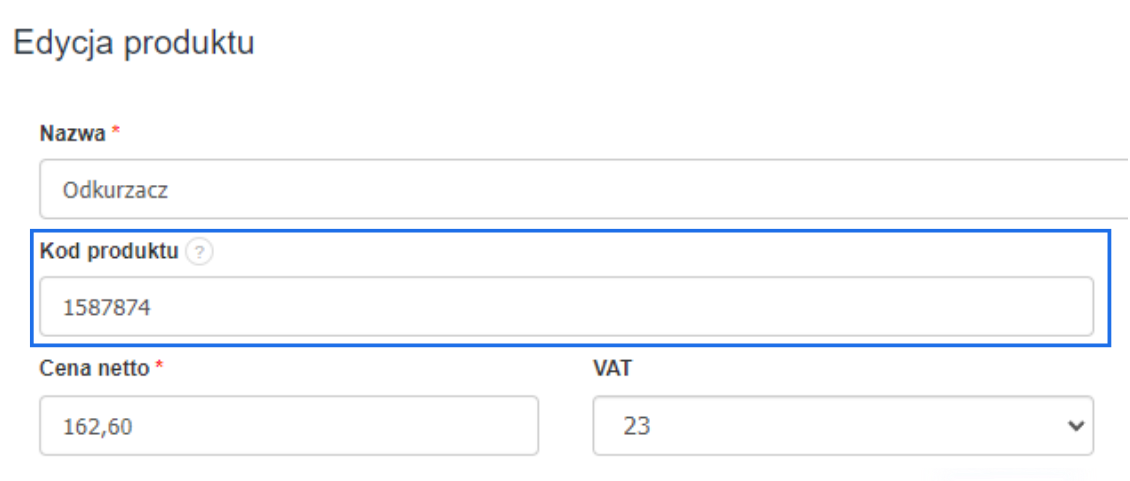This screenshot has width=1130, height=481.
Task: Click the red asterisk next to Nazwa
Action: 115,132
